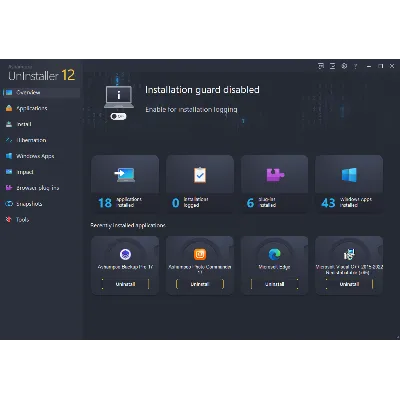This screenshot has width=400, height=400.
Task: Uninstall Ashampoo Photo Commander
Action: [200, 284]
